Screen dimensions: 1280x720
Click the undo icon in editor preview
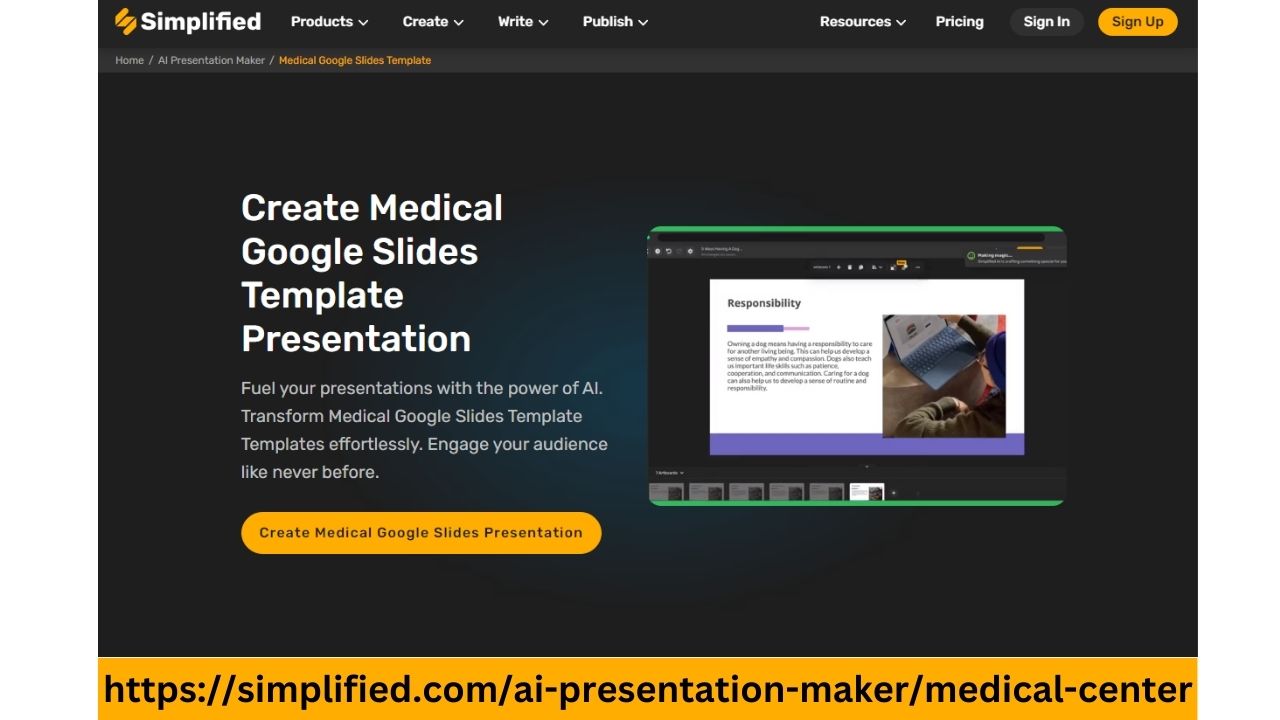[x=668, y=251]
